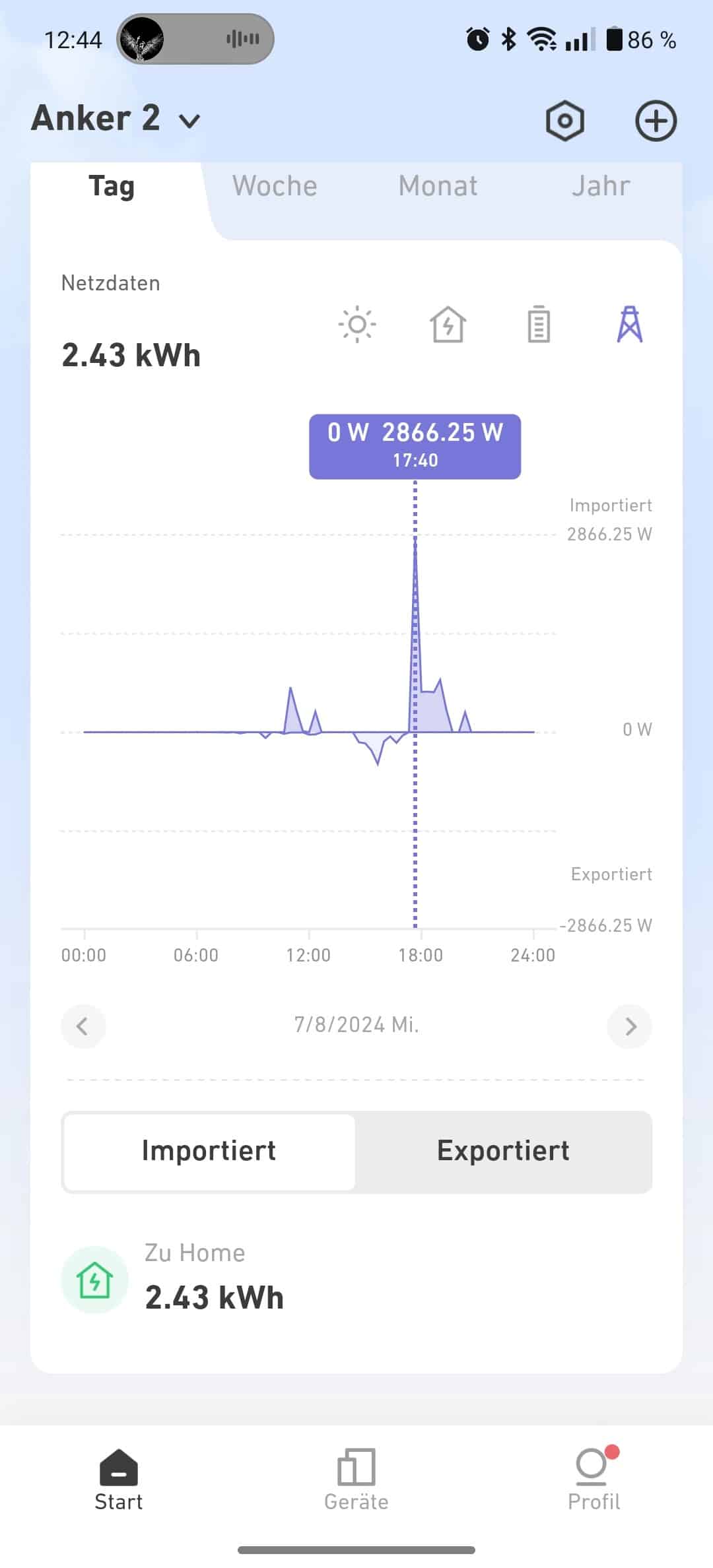The height and width of the screenshot is (1568, 713).
Task: Open the hexagon settings icon
Action: coord(565,121)
